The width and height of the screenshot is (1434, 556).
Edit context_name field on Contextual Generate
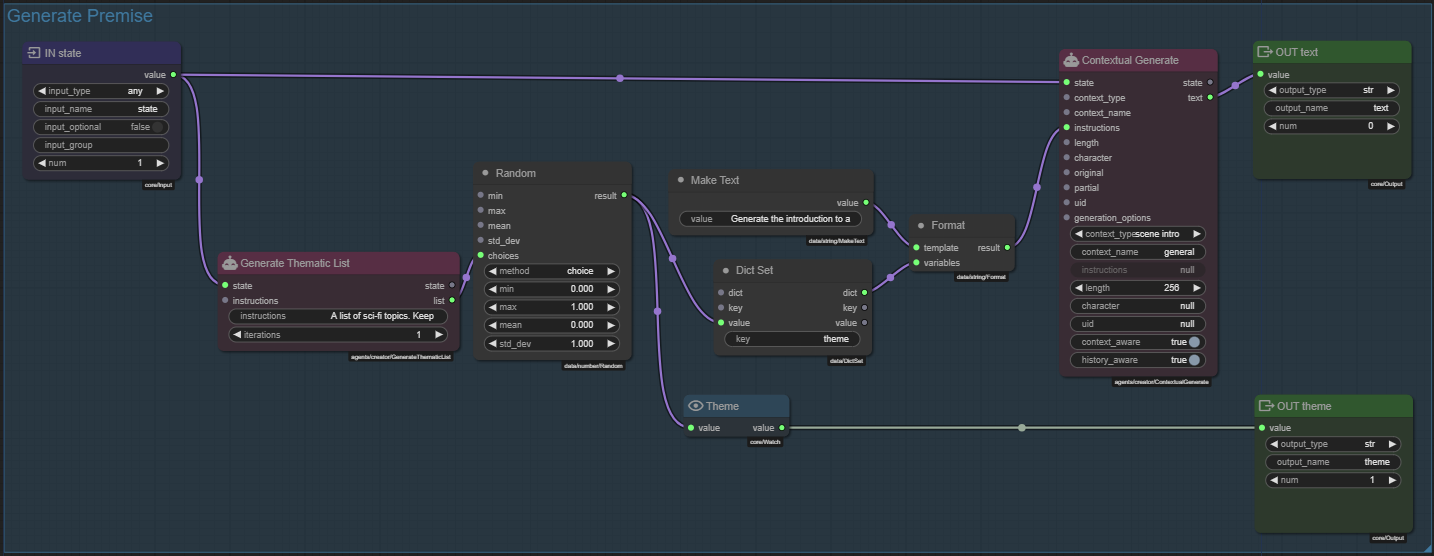pos(1137,252)
